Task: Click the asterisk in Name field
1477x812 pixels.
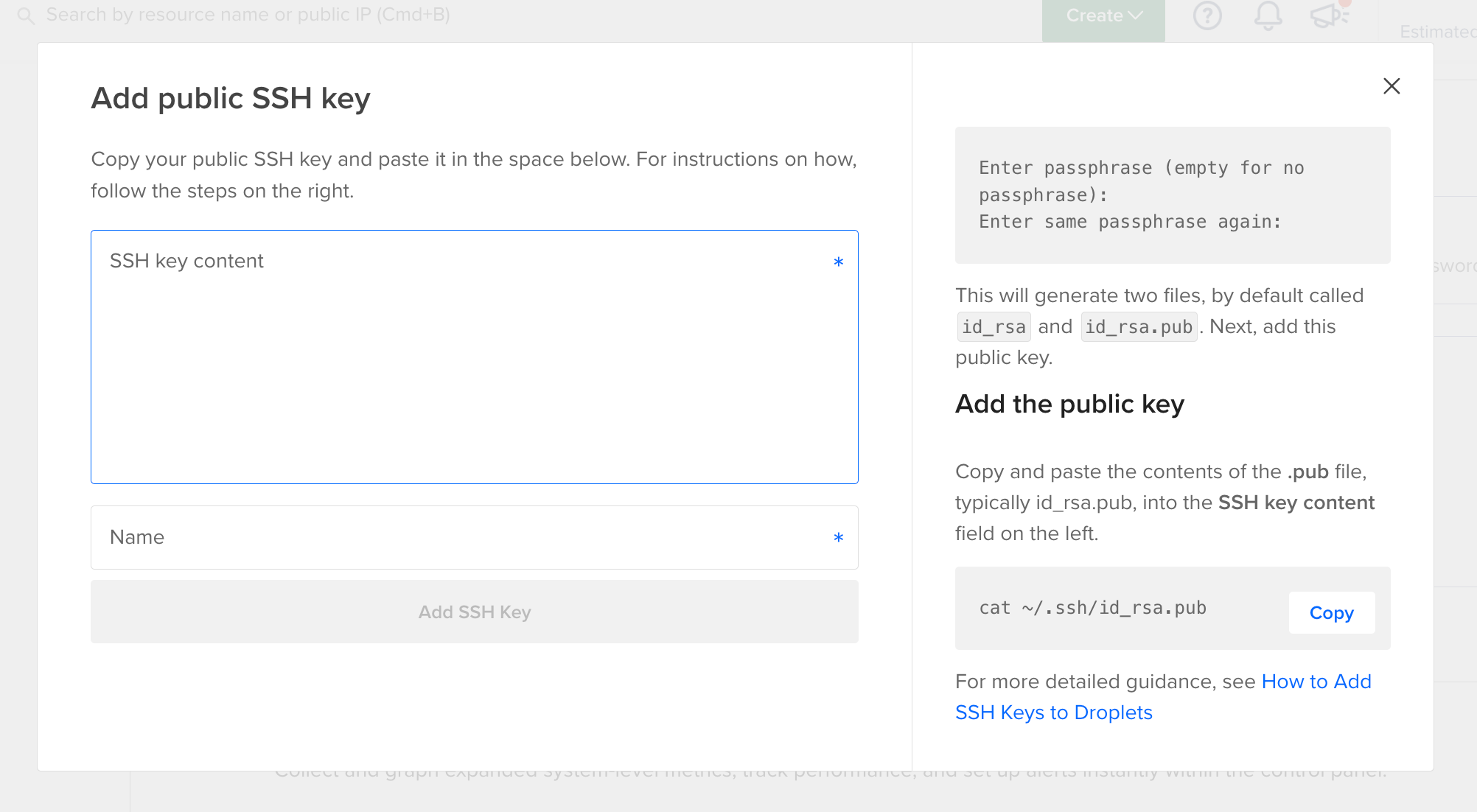Action: [838, 538]
